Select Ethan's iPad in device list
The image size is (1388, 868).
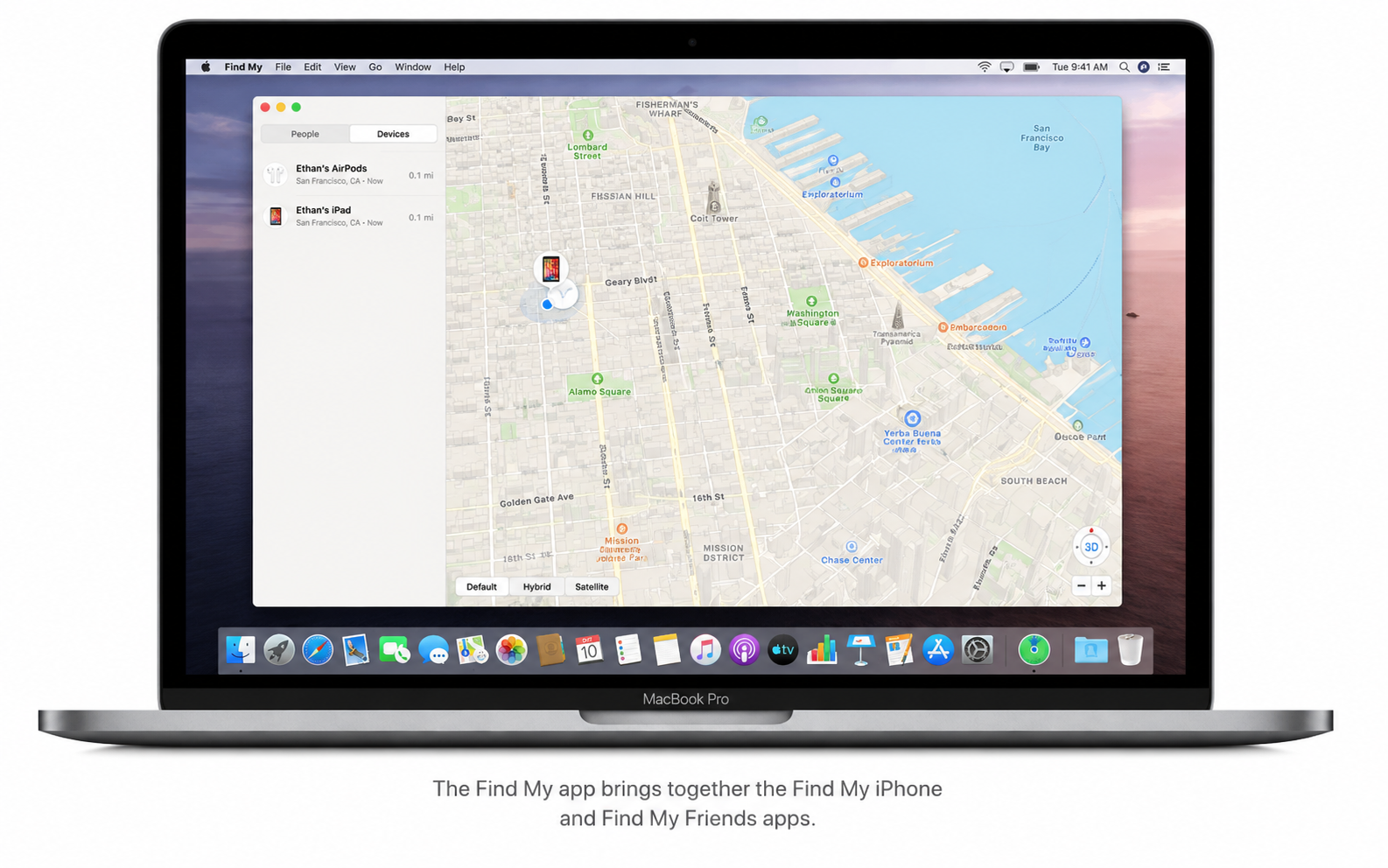[x=350, y=216]
